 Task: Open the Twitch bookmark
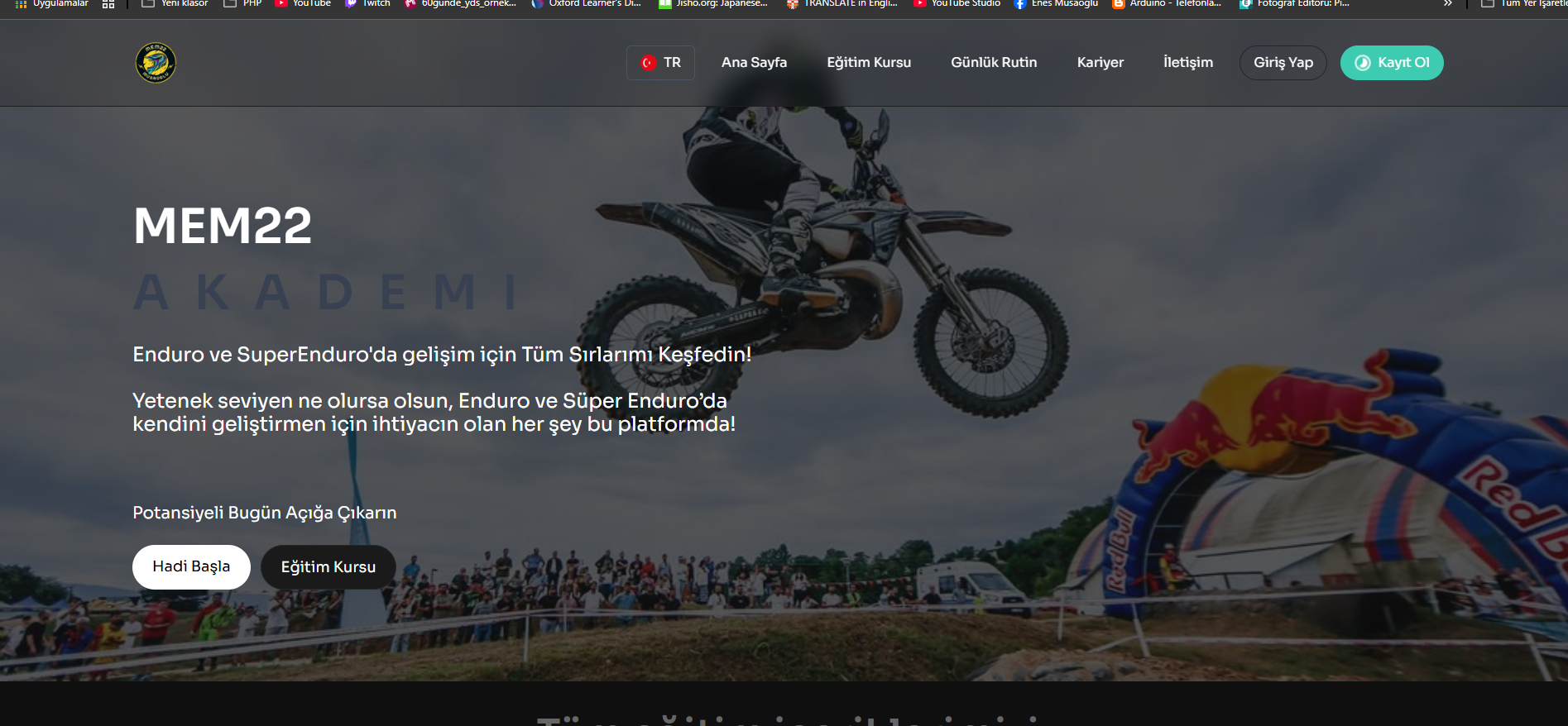pos(367,4)
